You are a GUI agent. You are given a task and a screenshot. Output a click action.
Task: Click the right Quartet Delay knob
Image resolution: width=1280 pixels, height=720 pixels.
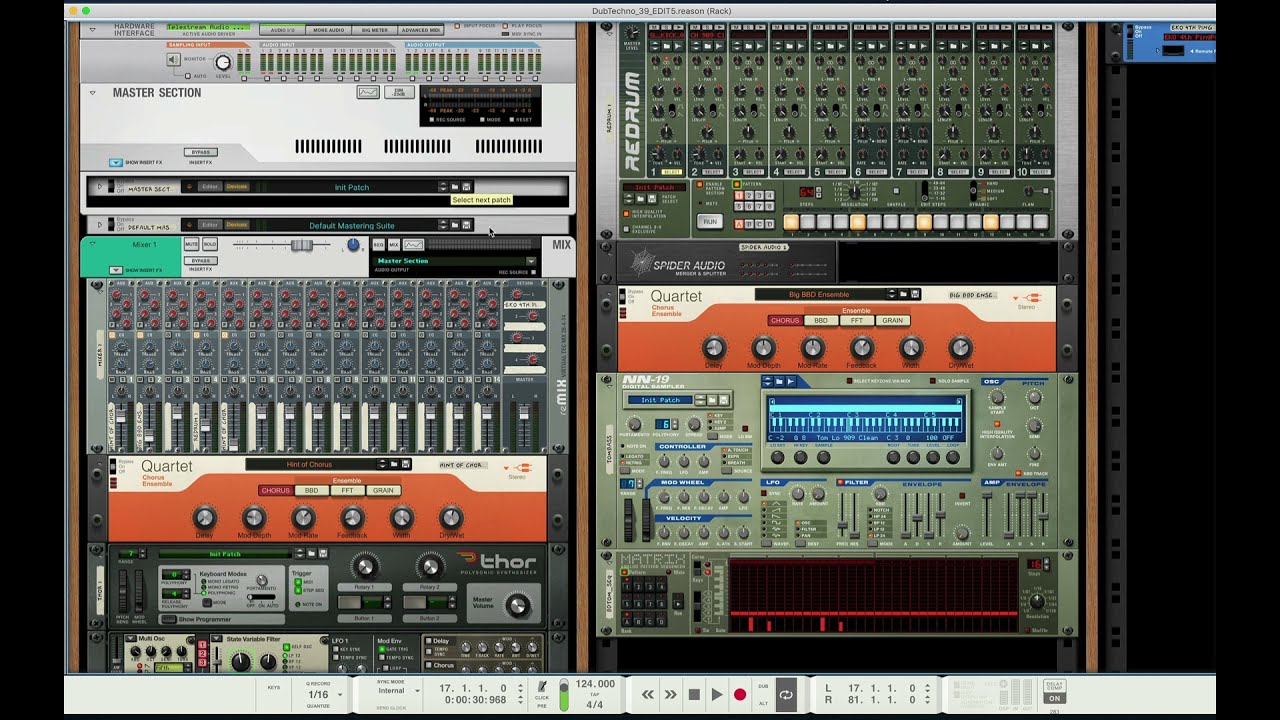[714, 348]
